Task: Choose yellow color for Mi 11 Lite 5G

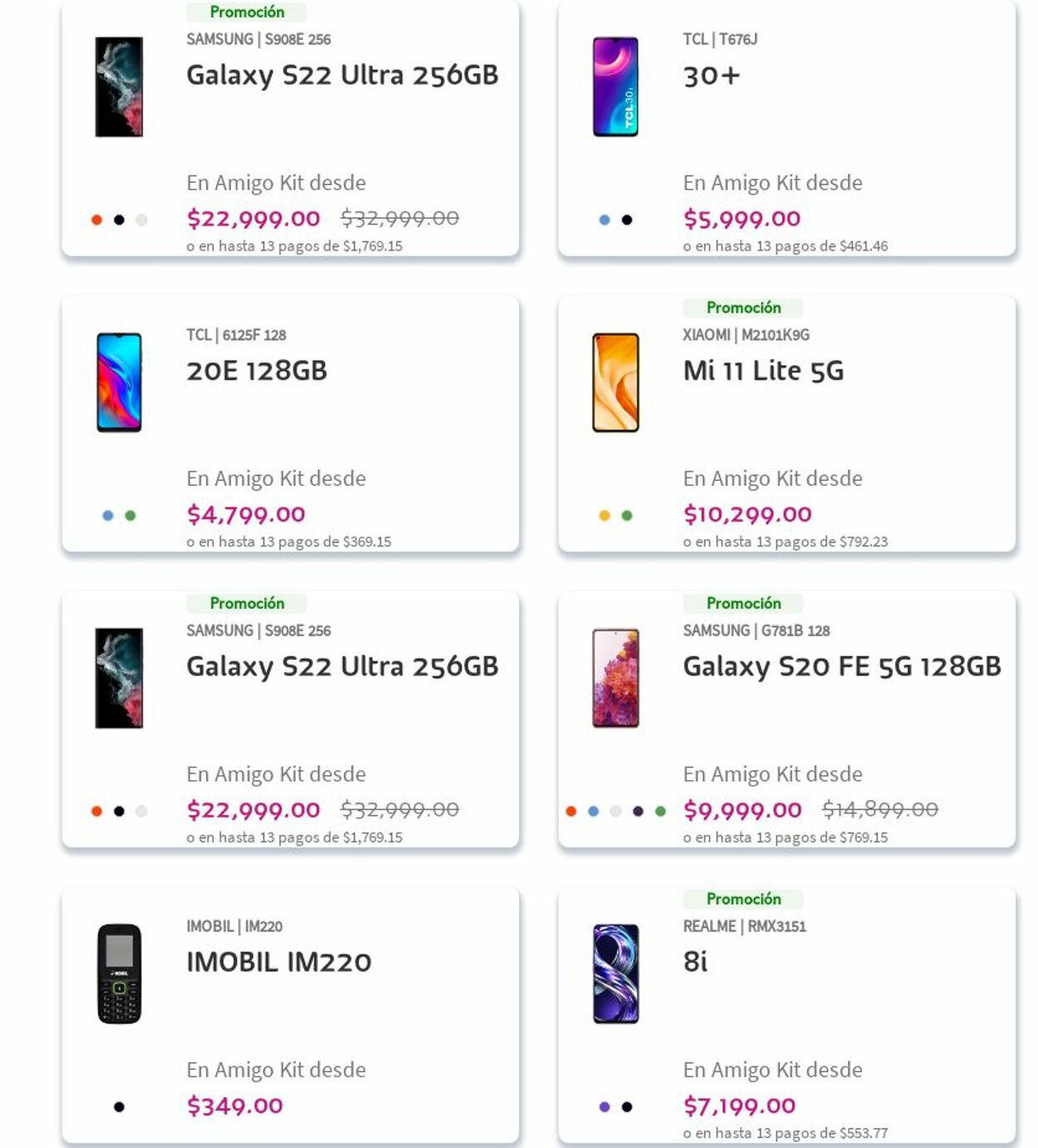Action: point(605,516)
